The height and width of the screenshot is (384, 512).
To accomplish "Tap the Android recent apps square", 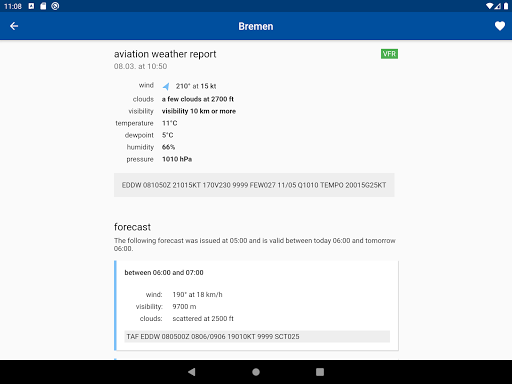I will [320, 372].
